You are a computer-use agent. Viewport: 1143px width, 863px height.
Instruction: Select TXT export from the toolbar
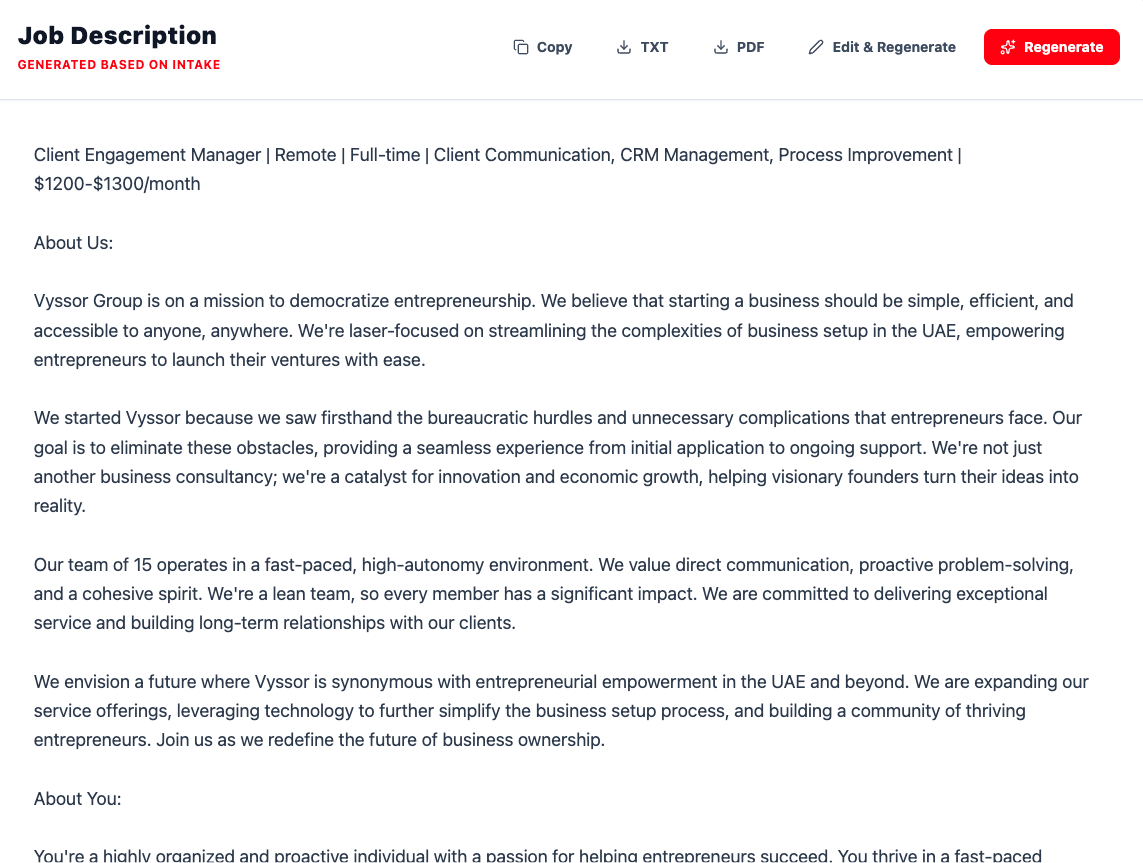pos(642,47)
